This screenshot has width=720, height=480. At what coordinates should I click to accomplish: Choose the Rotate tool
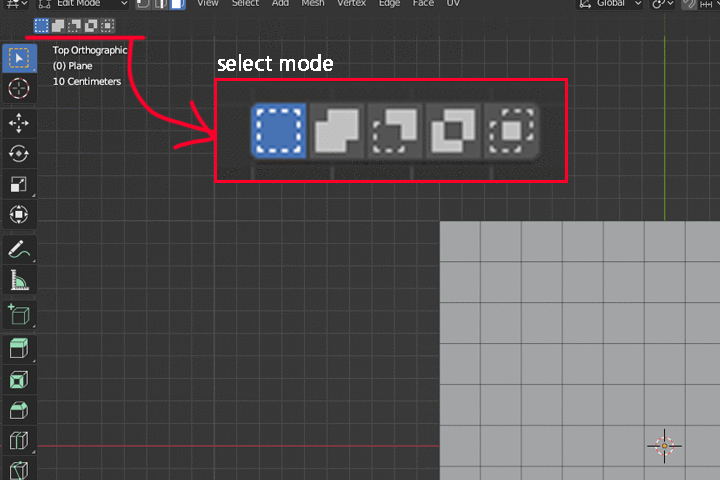[x=19, y=153]
